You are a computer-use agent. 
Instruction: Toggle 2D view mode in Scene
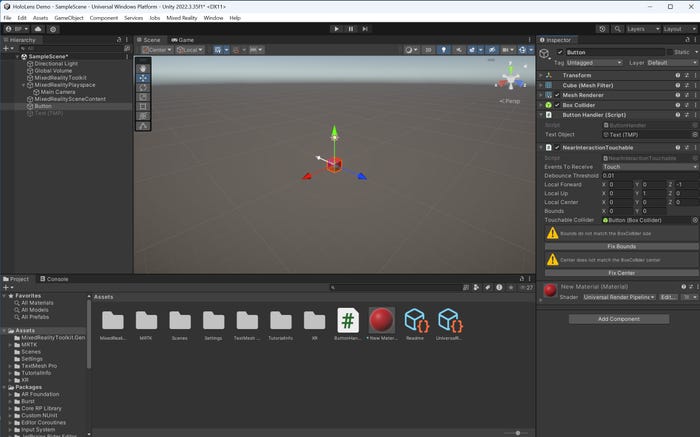click(x=428, y=50)
